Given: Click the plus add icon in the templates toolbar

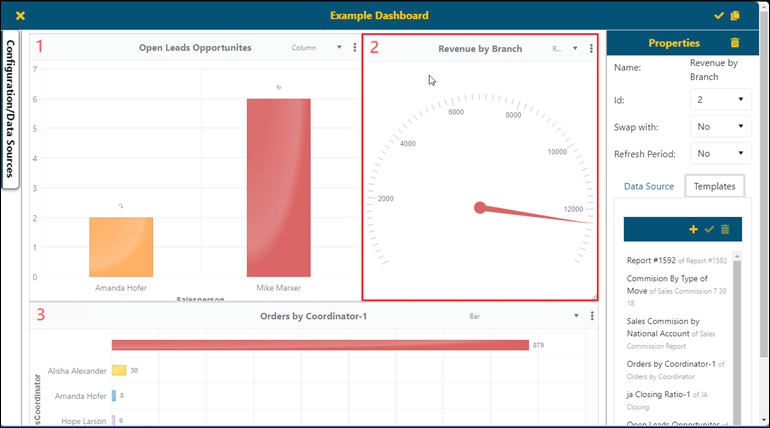Looking at the screenshot, I should pyautogui.click(x=693, y=230).
